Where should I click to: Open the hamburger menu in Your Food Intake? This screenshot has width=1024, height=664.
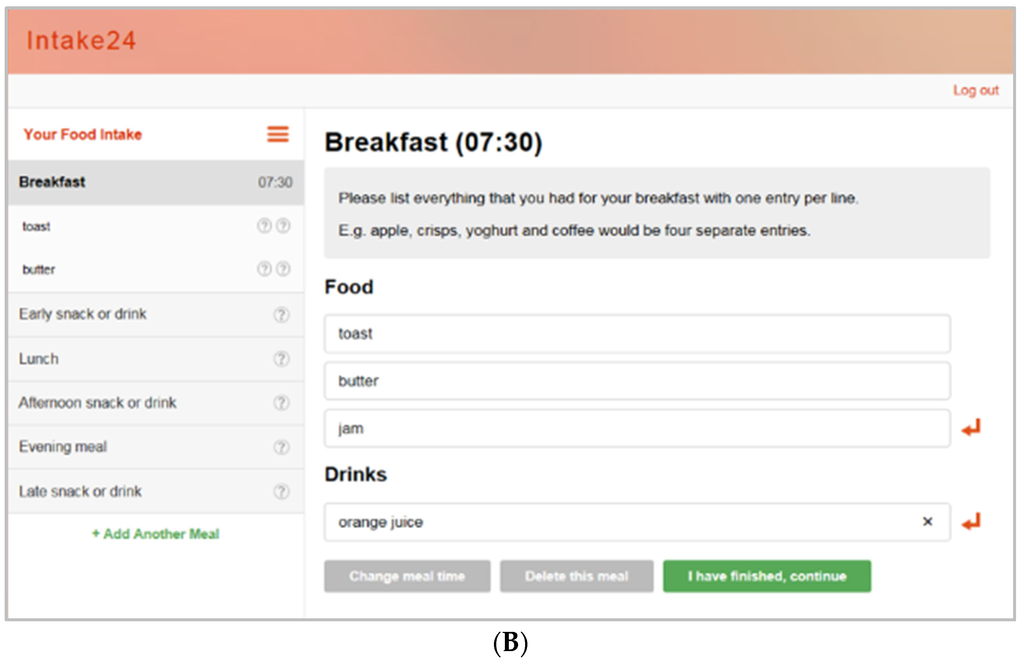(x=278, y=134)
